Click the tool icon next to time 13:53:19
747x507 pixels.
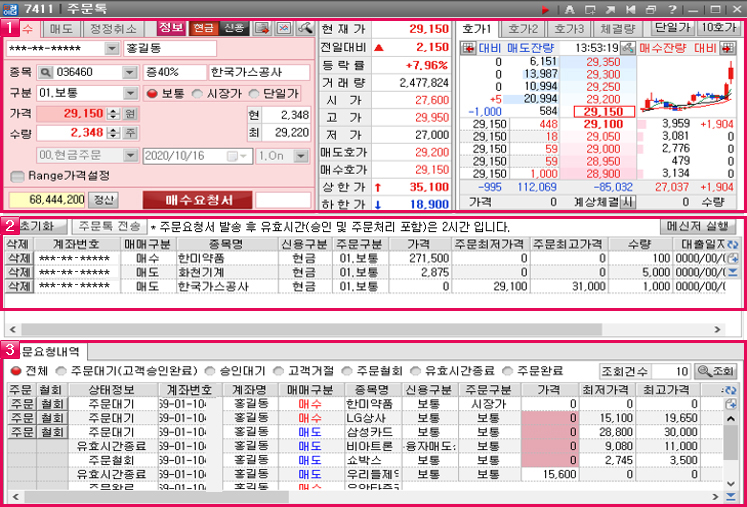pyautogui.click(x=629, y=48)
